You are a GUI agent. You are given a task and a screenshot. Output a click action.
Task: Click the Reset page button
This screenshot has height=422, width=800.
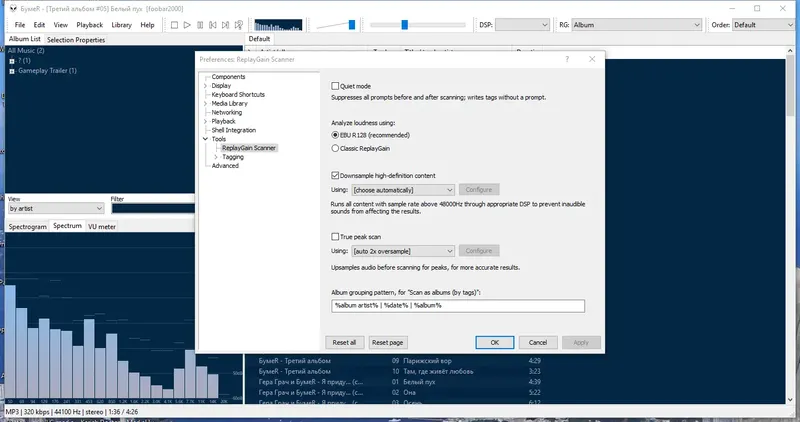coord(388,342)
